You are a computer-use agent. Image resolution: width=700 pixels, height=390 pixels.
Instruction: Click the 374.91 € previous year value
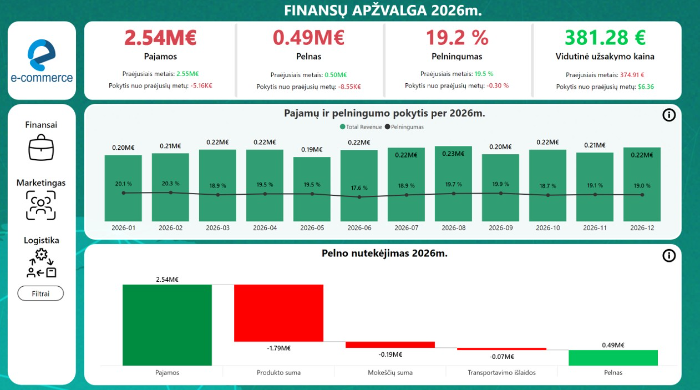coord(632,75)
